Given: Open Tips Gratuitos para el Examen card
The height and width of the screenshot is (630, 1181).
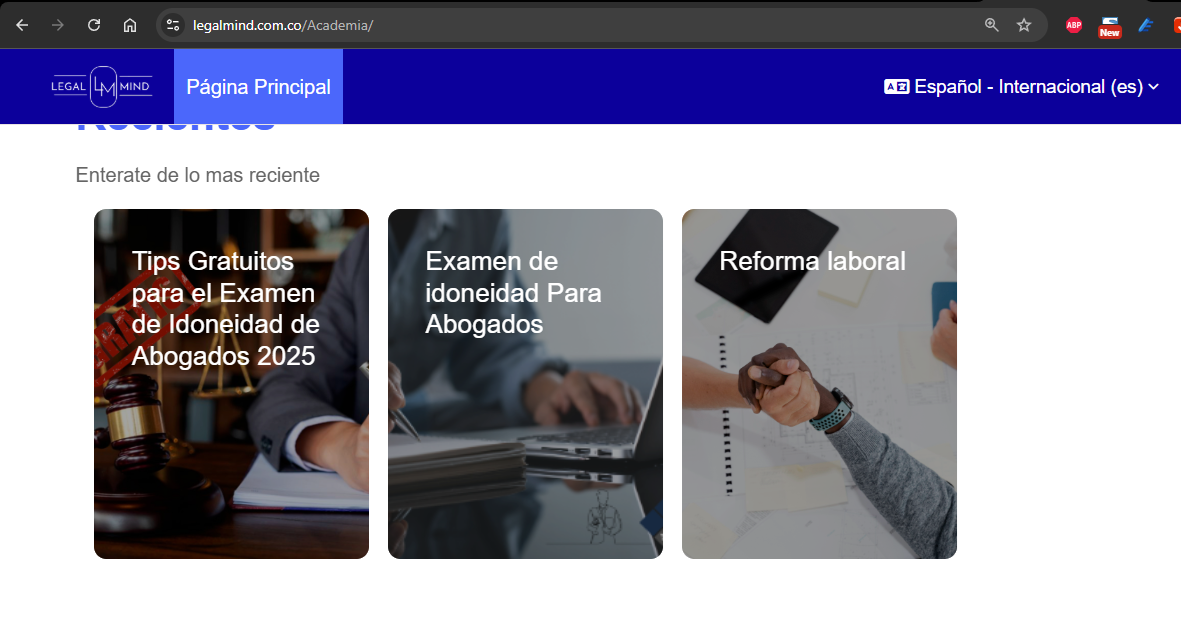Looking at the screenshot, I should coord(231,384).
